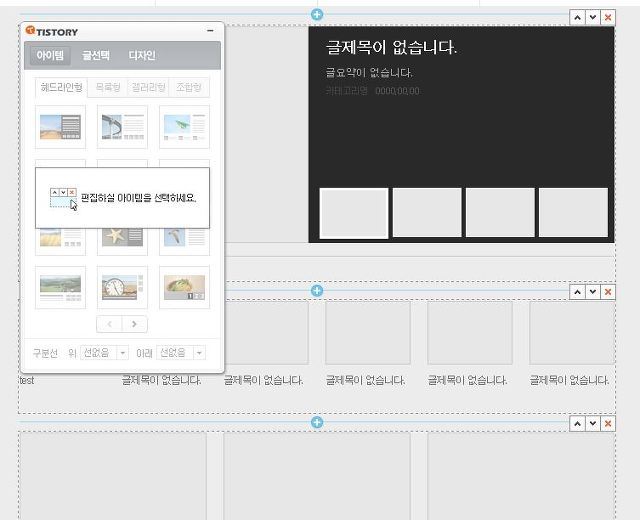The width and height of the screenshot is (640, 520).
Task: Remove the gallery row section
Action: pos(608,292)
